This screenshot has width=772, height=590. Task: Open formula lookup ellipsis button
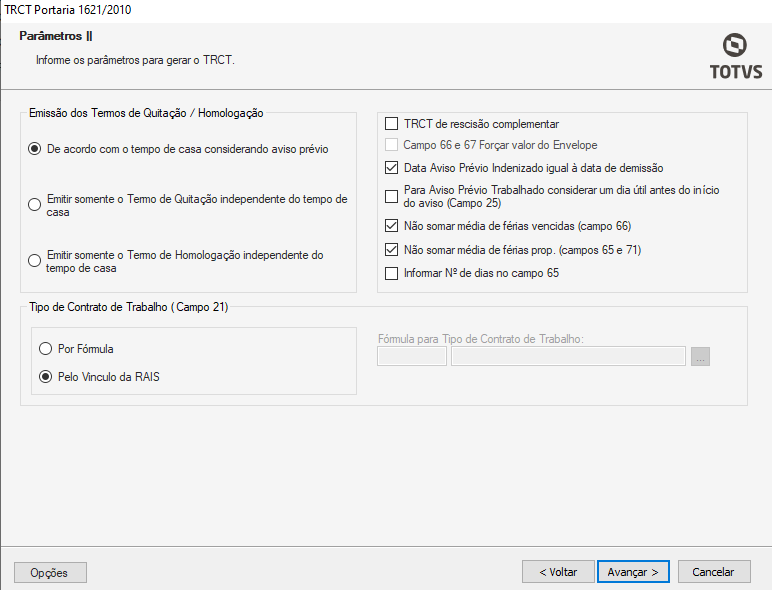click(x=700, y=356)
